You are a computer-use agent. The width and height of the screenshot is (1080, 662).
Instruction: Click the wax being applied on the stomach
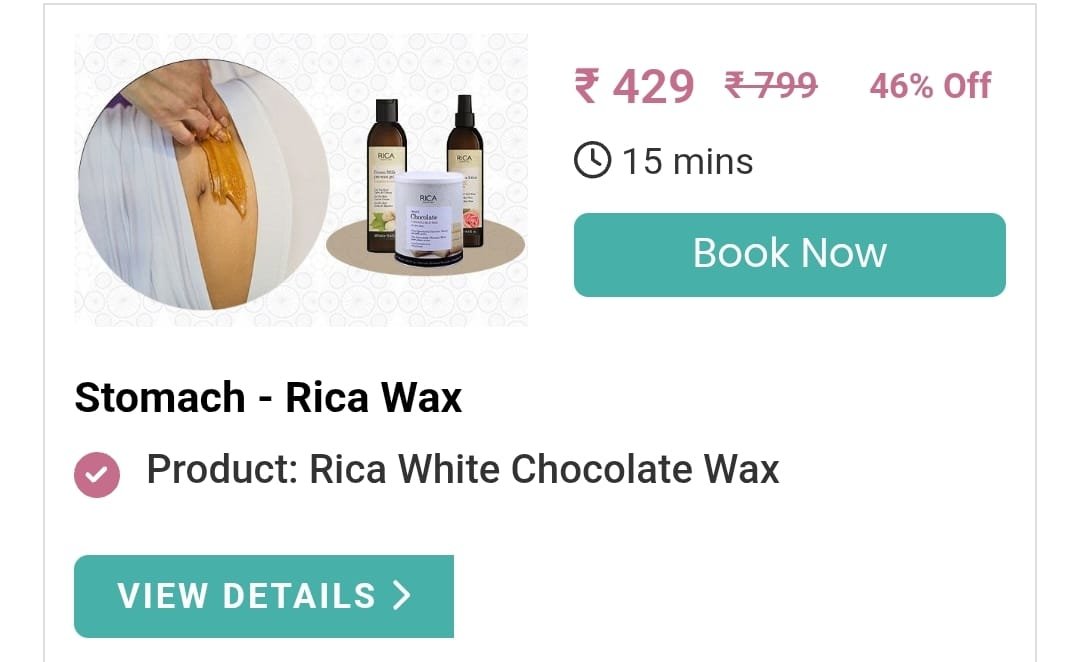point(223,171)
